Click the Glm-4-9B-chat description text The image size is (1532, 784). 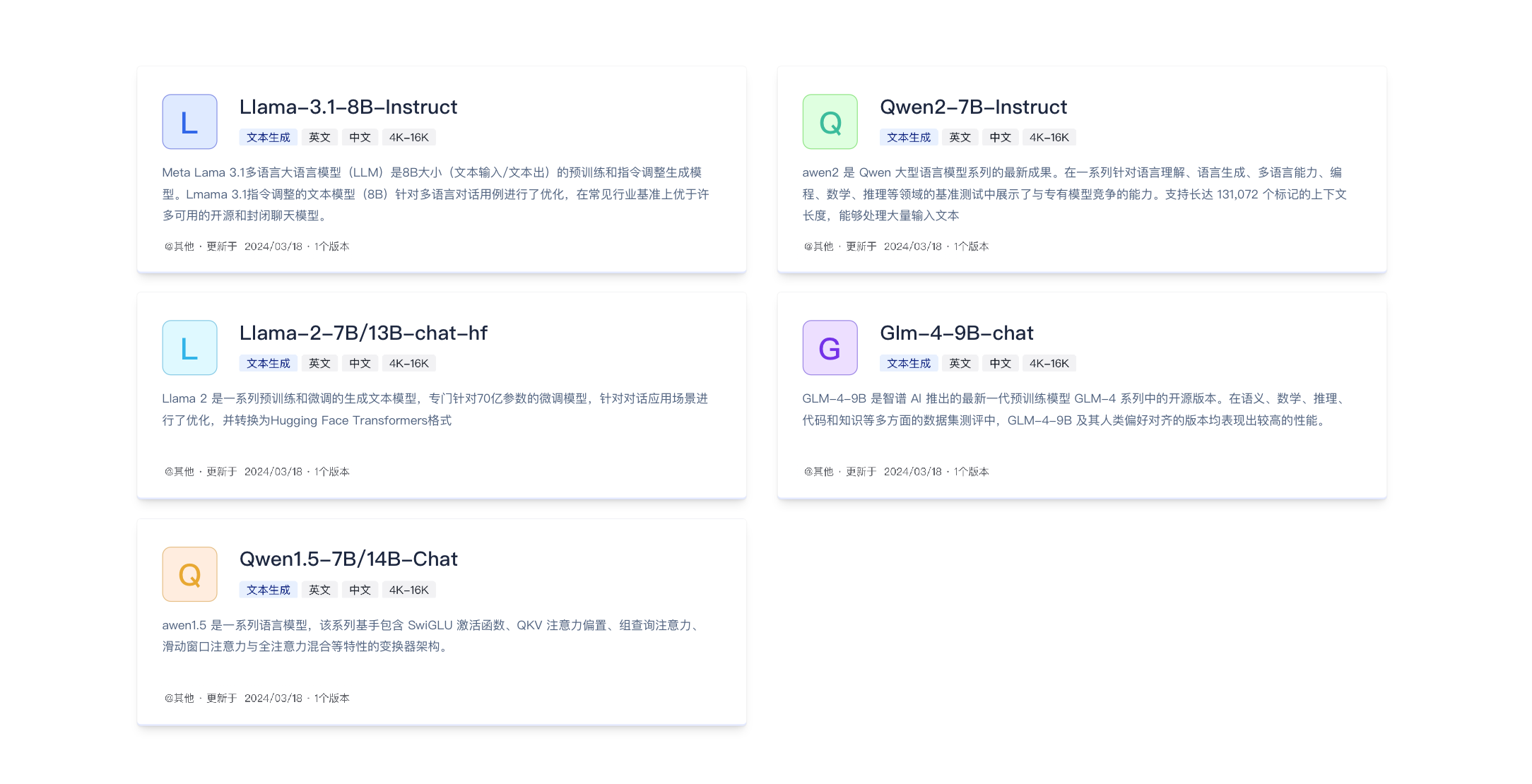pos(1074,410)
